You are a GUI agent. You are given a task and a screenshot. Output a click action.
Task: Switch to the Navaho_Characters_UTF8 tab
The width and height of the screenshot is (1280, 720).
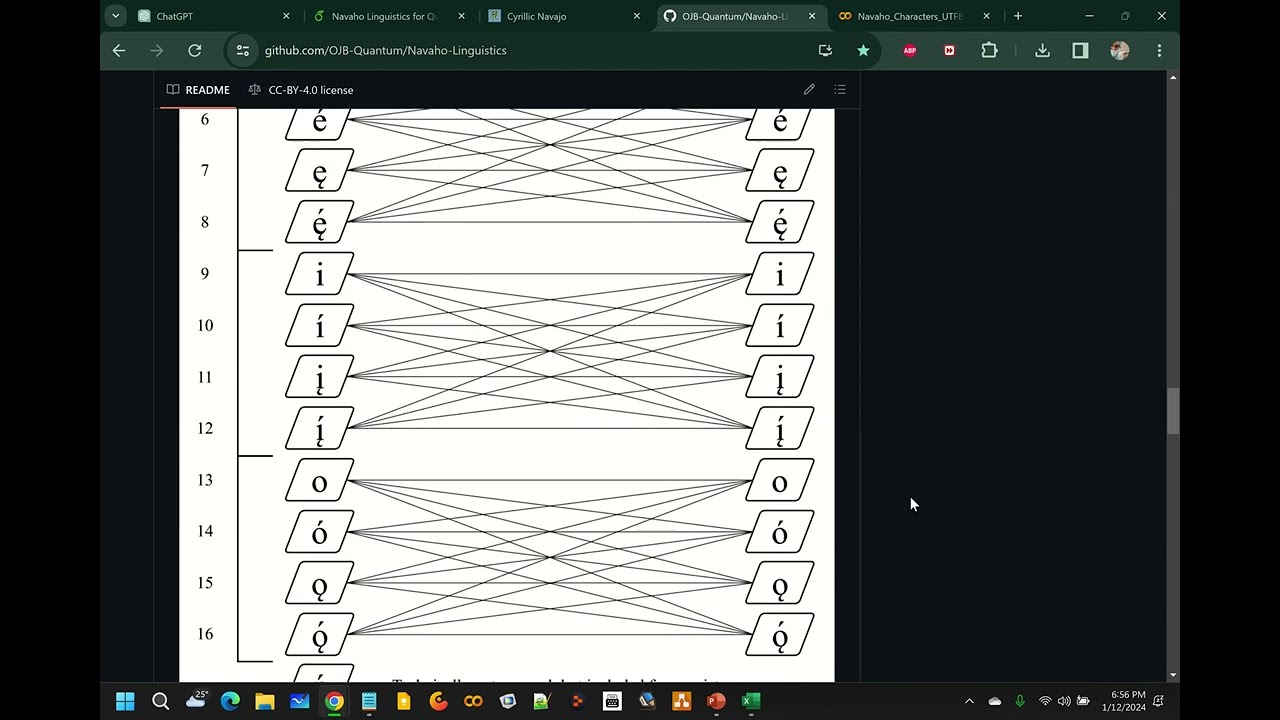pos(915,16)
